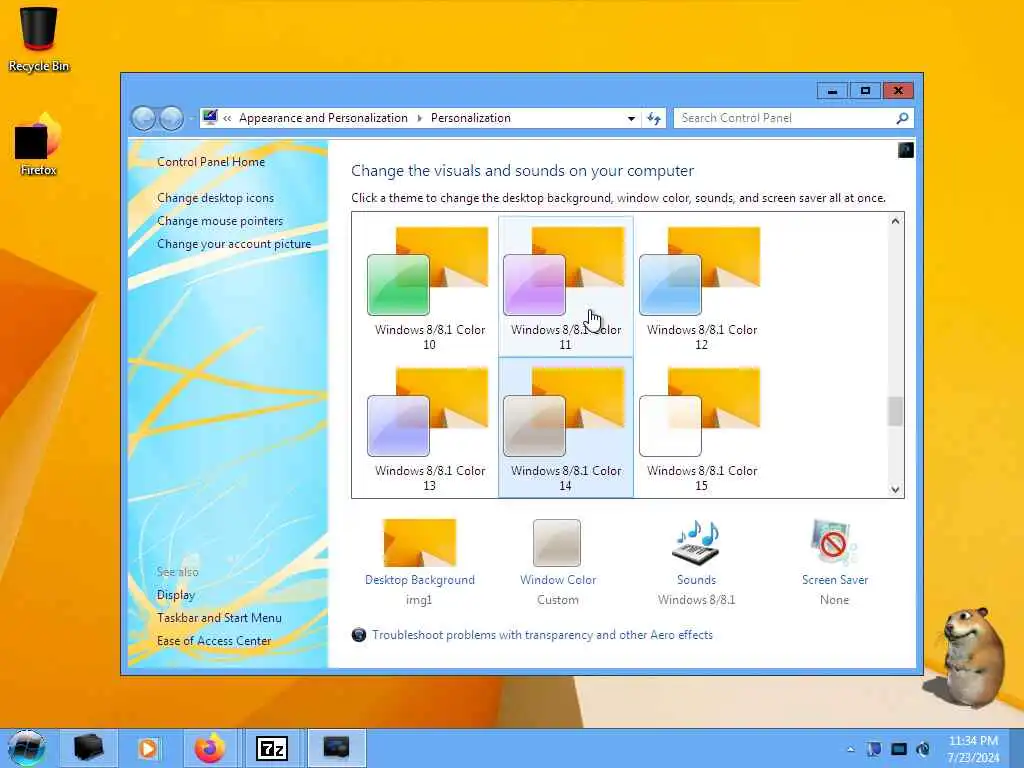Minimize the Personalization window
The width and height of the screenshot is (1024, 768).
pos(832,91)
